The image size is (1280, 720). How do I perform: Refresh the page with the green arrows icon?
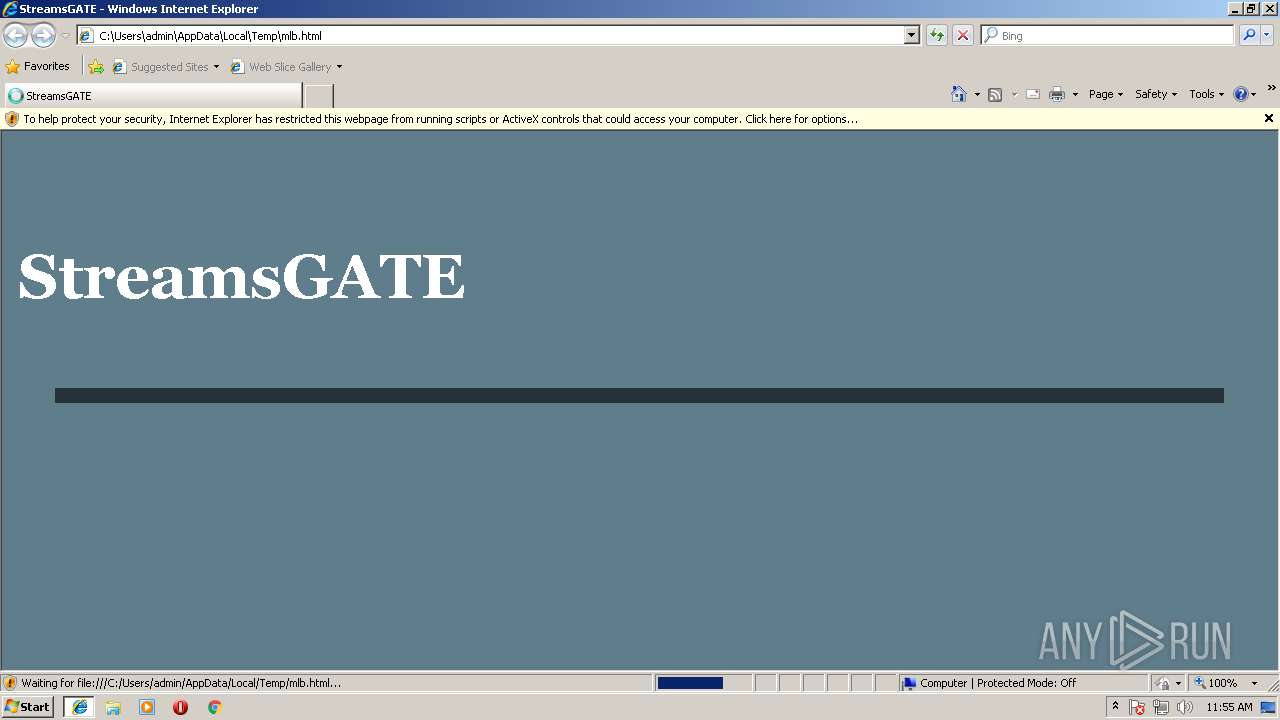point(937,36)
